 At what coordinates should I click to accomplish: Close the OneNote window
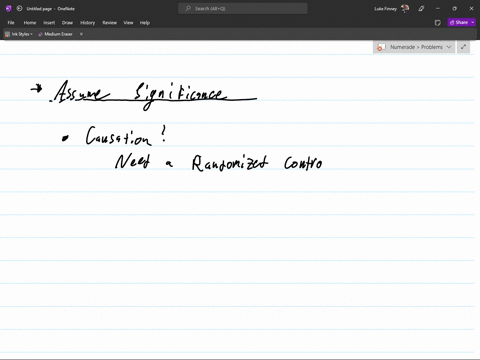pos(471,9)
